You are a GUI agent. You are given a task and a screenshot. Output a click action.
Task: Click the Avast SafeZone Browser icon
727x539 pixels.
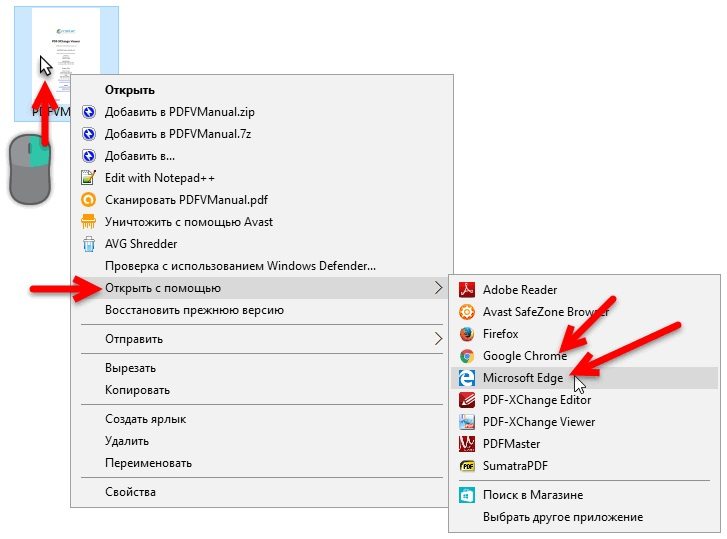(x=467, y=311)
